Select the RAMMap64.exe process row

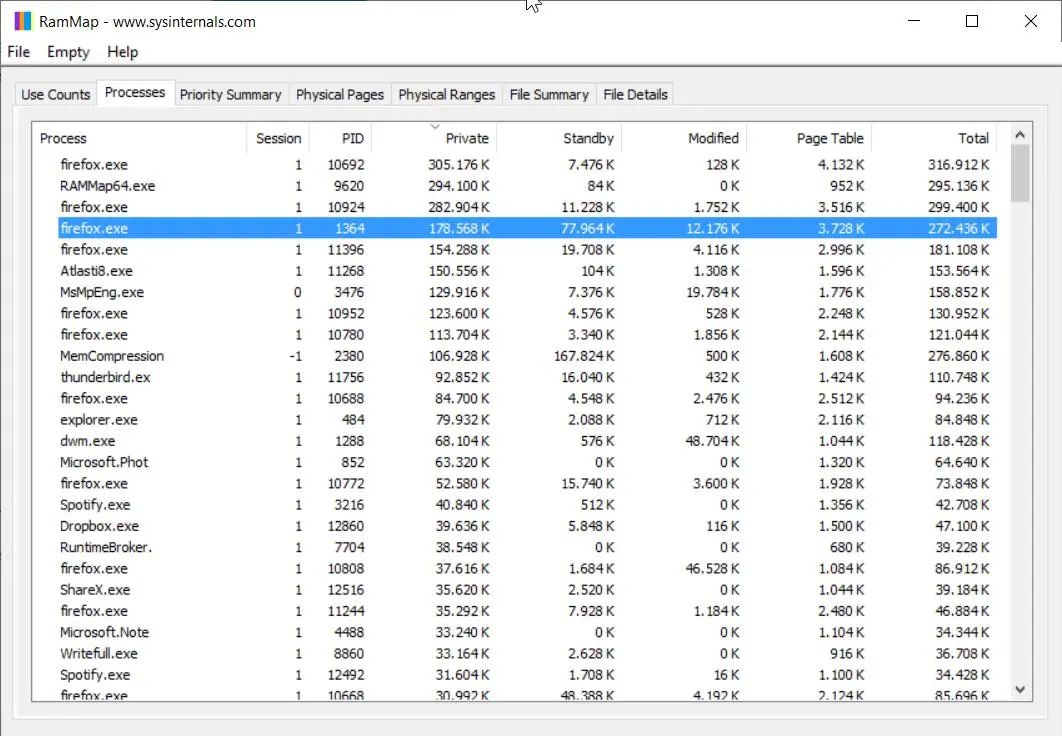pos(527,186)
